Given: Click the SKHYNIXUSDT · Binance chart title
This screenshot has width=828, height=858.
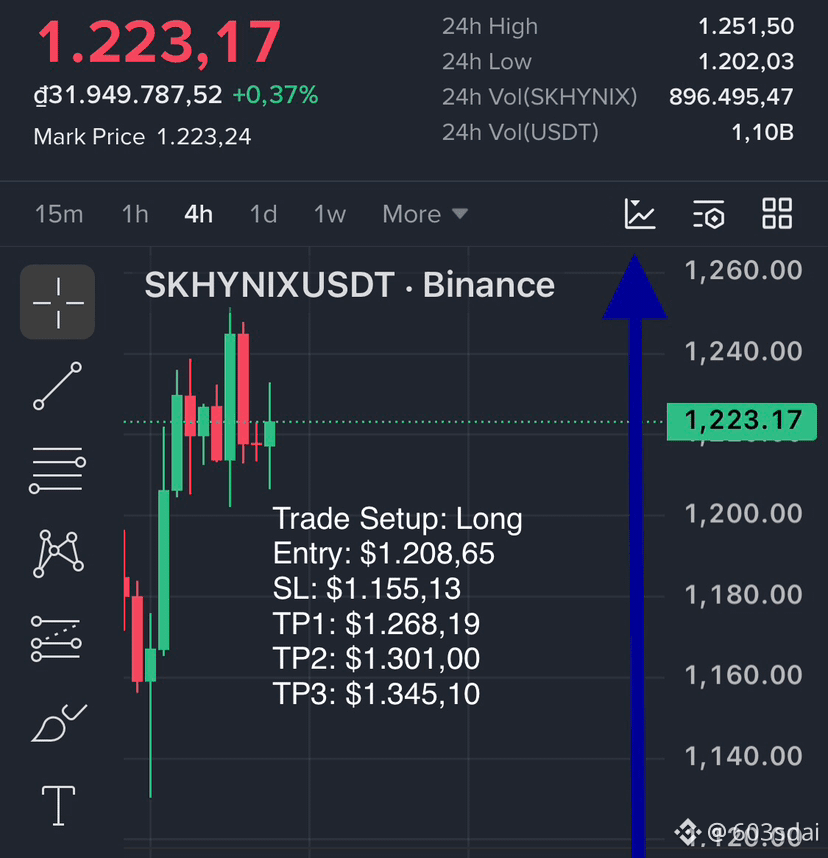Looking at the screenshot, I should [350, 285].
